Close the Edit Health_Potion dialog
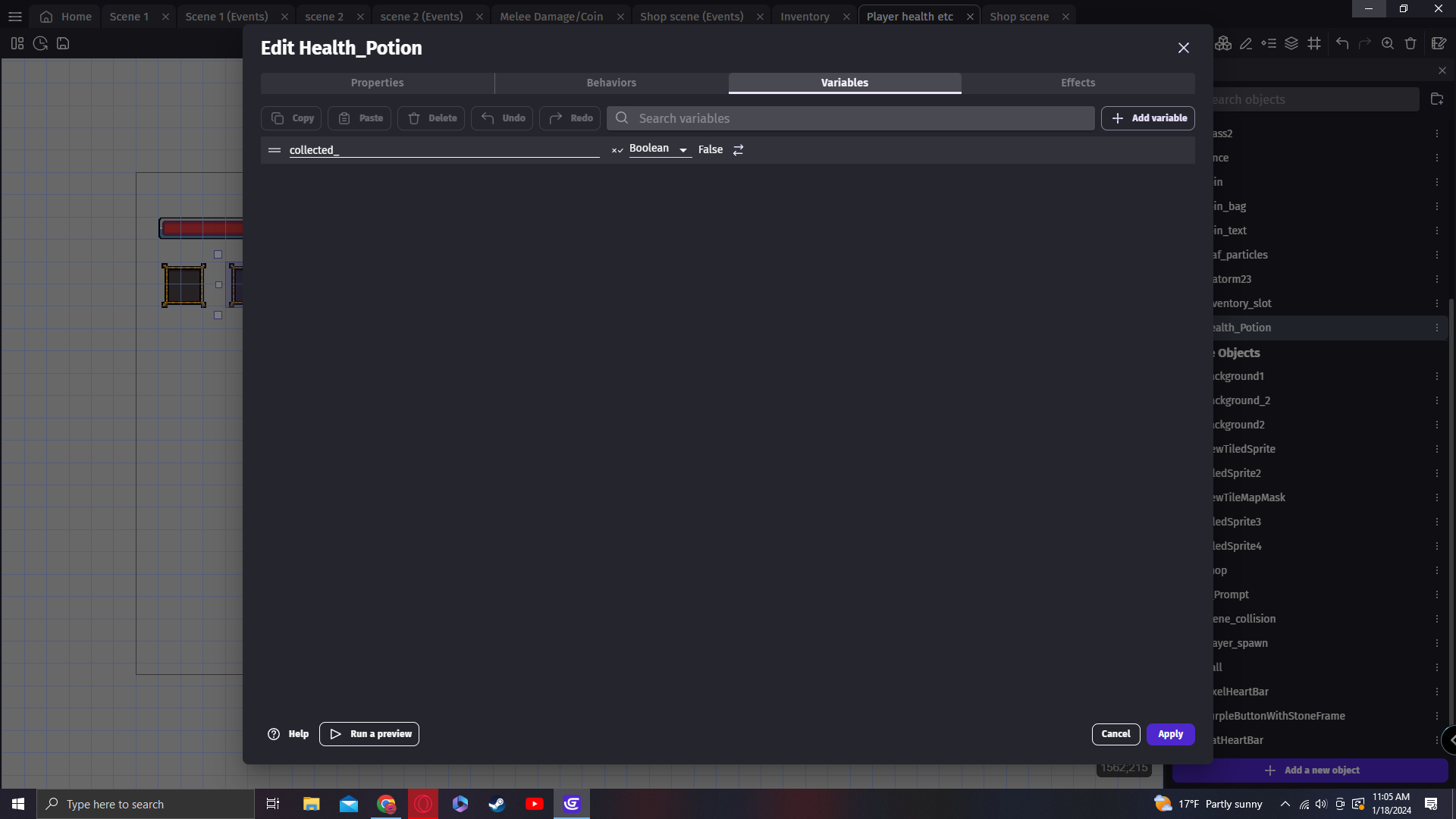1456x819 pixels. 1183,48
